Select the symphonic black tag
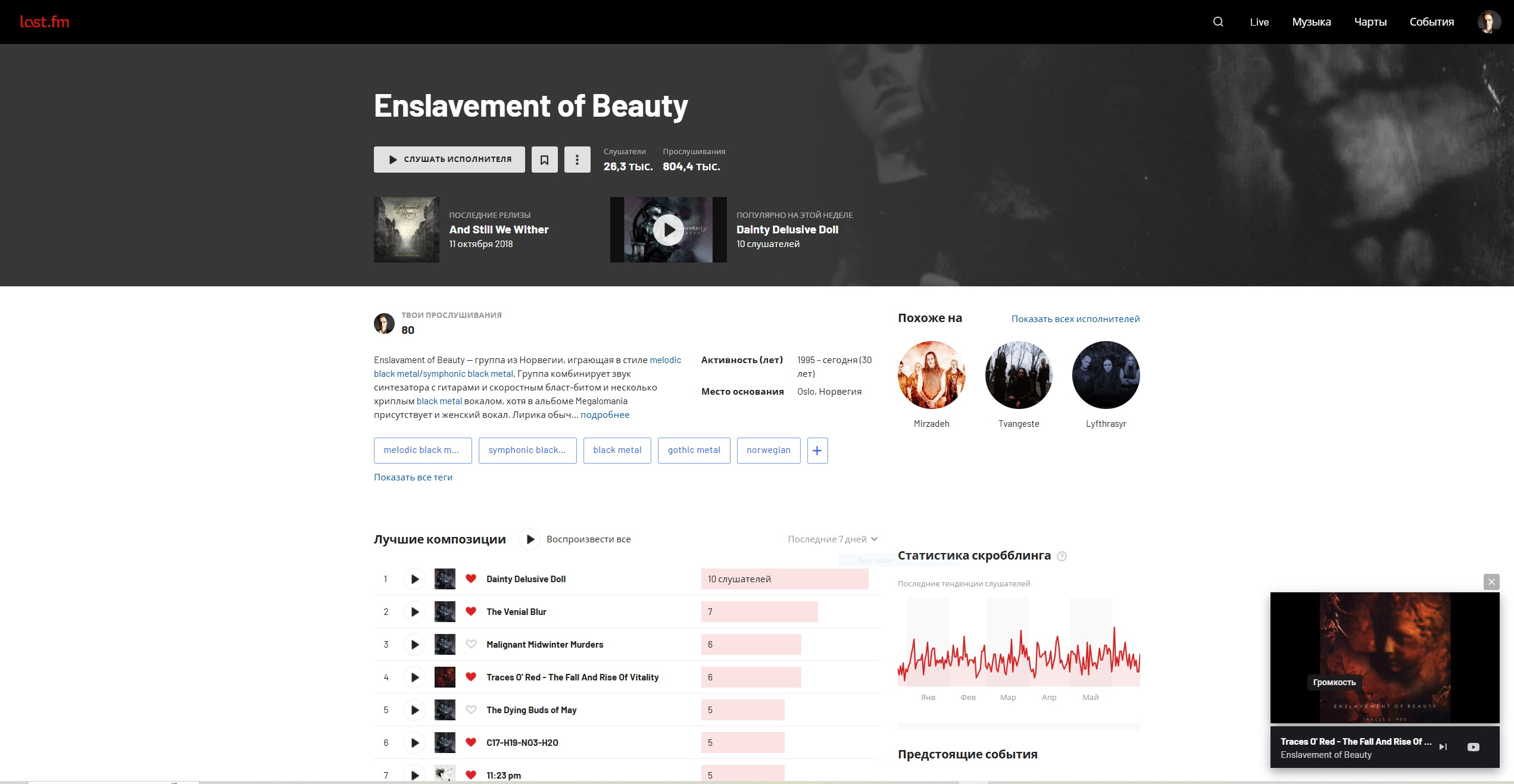 [527, 451]
